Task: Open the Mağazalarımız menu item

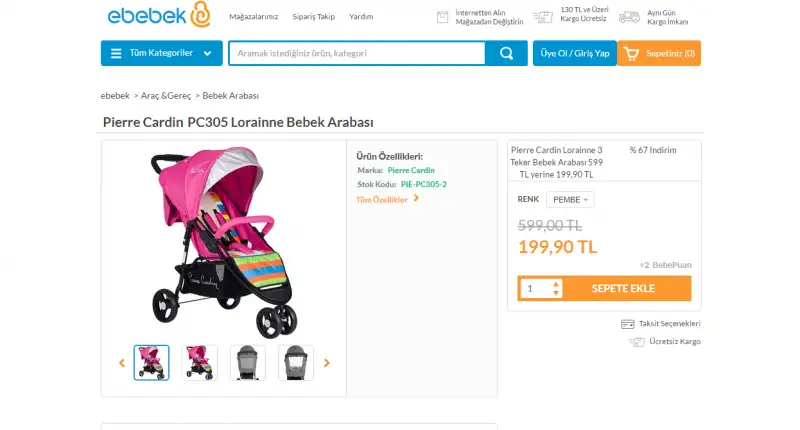Action: point(254,17)
